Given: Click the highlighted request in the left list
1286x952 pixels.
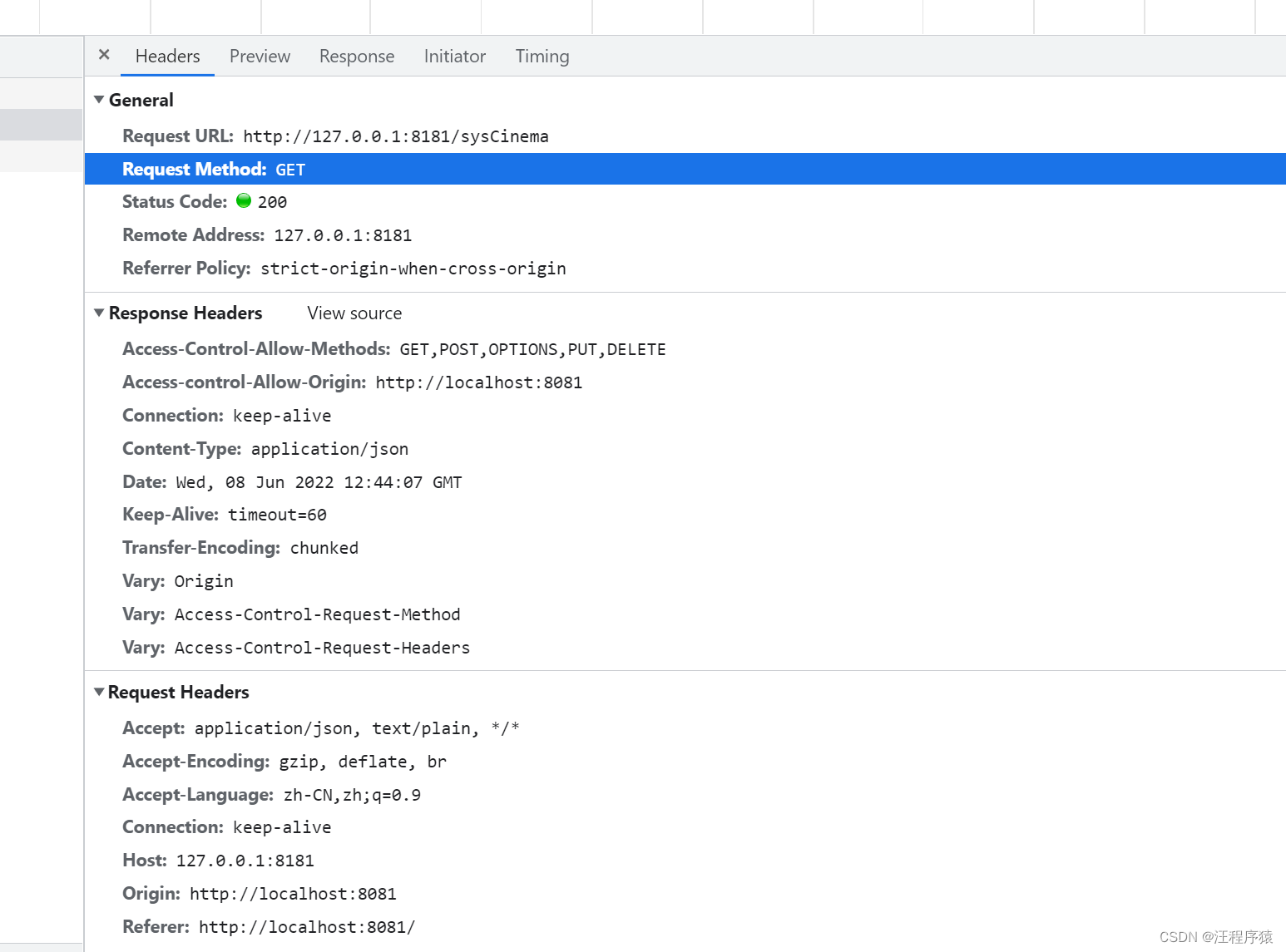Looking at the screenshot, I should tap(41, 125).
